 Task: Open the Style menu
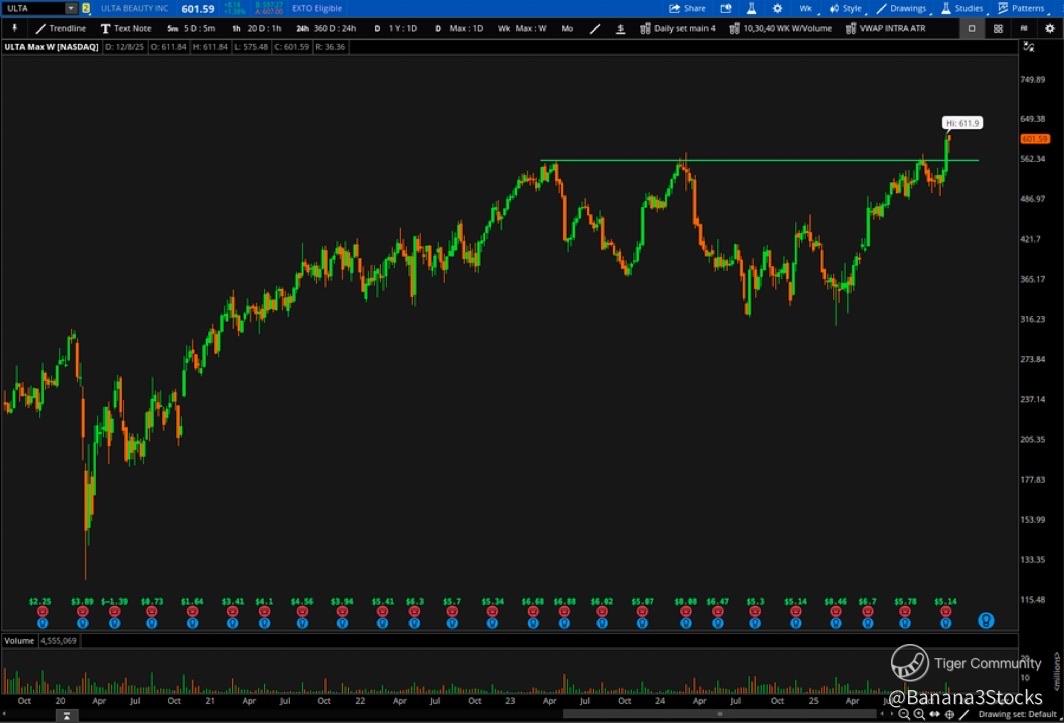click(846, 8)
